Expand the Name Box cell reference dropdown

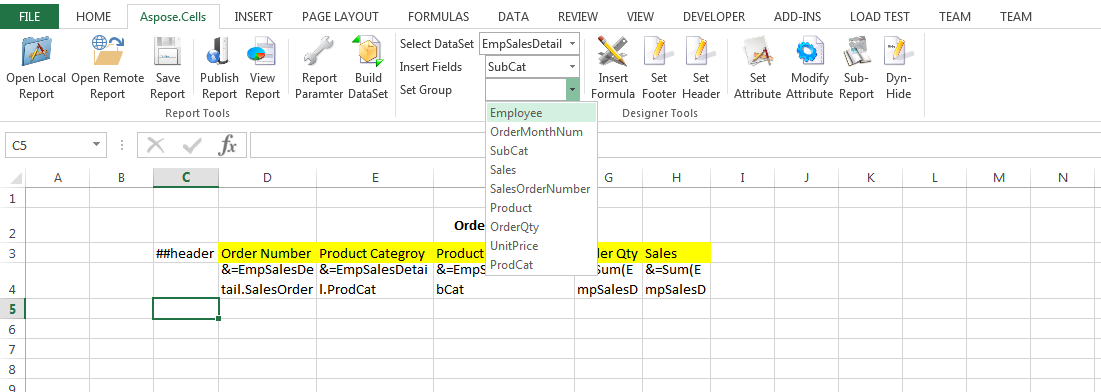click(96, 145)
